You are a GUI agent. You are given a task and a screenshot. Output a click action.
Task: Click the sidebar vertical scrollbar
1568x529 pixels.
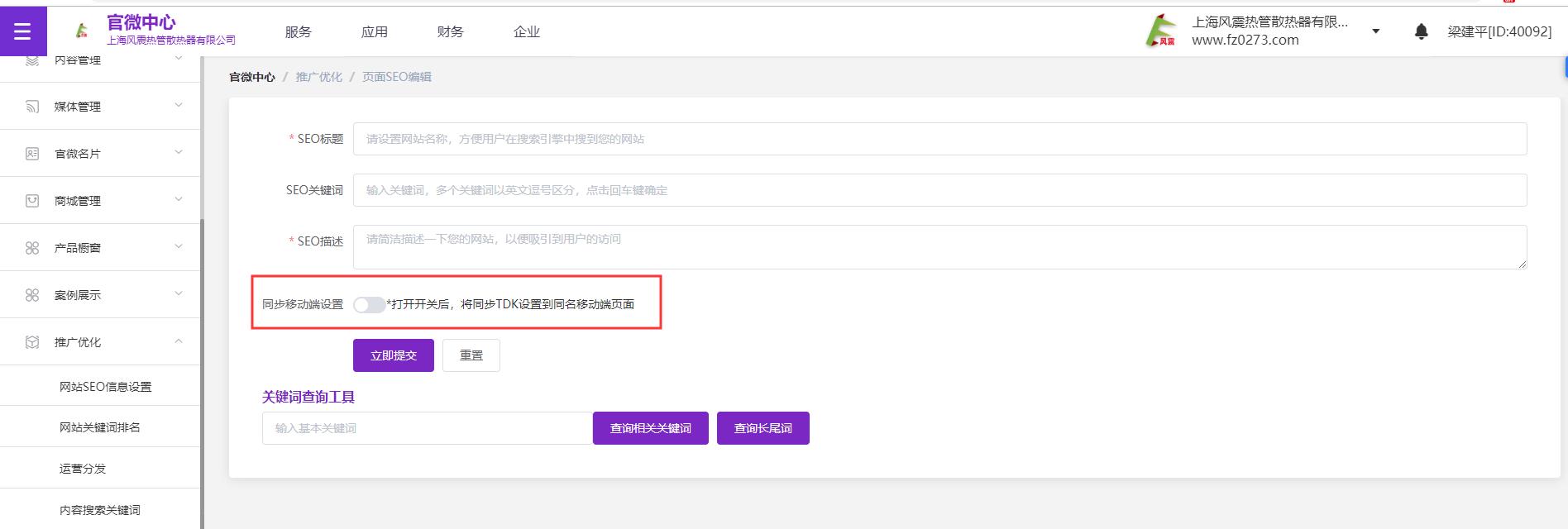(202, 374)
